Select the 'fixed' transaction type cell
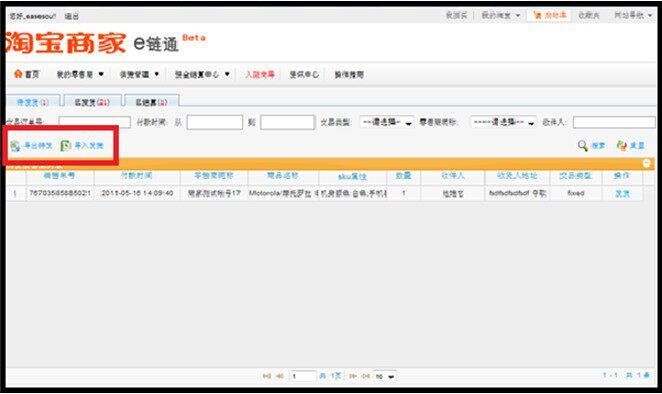This screenshot has height=394, width=662. [x=575, y=193]
